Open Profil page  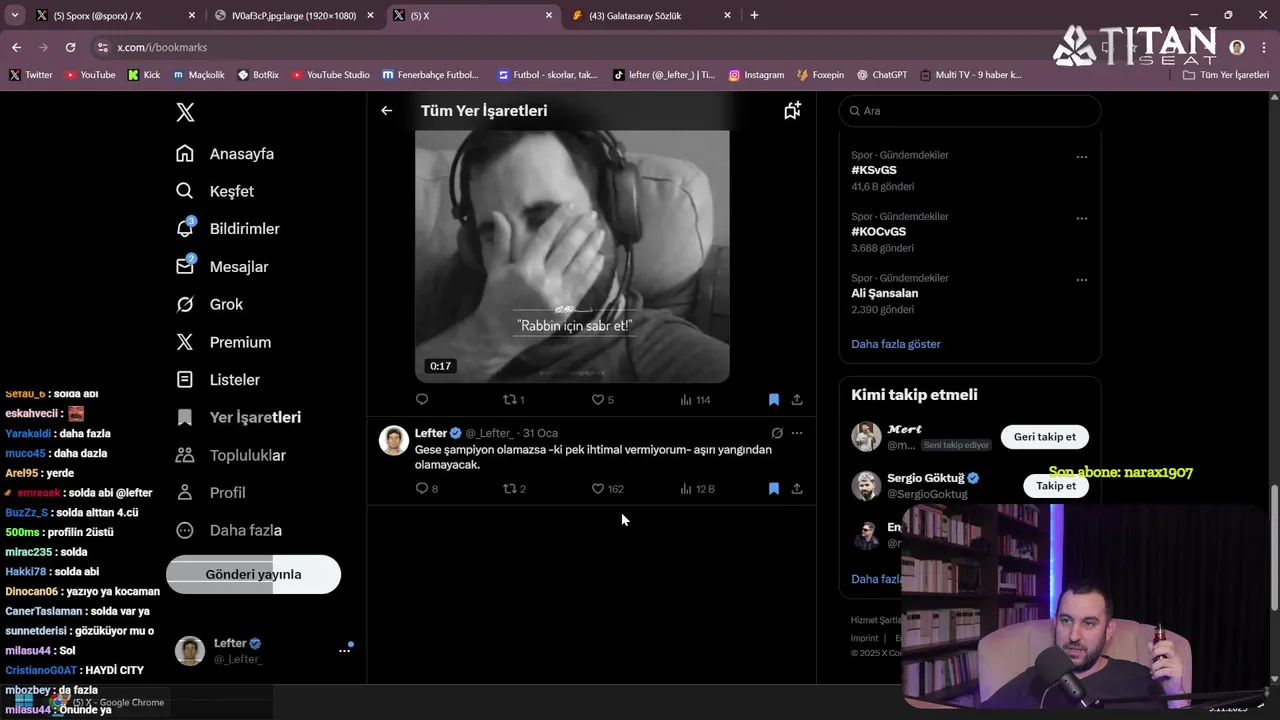point(211,492)
